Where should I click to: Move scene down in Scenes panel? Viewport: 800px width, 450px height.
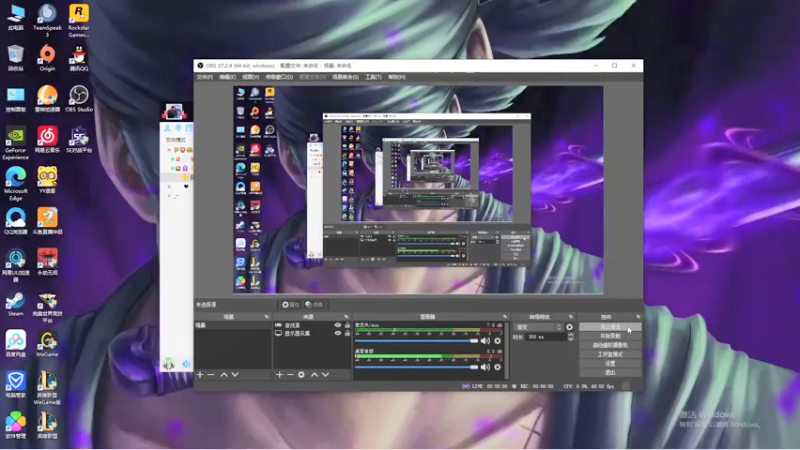pyautogui.click(x=235, y=374)
